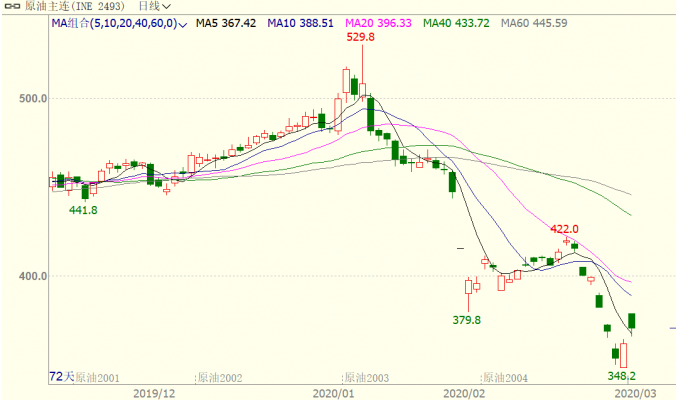This screenshot has width=680, height=400.
Task: Click the 348.2 lowest price annotation
Action: tap(623, 375)
